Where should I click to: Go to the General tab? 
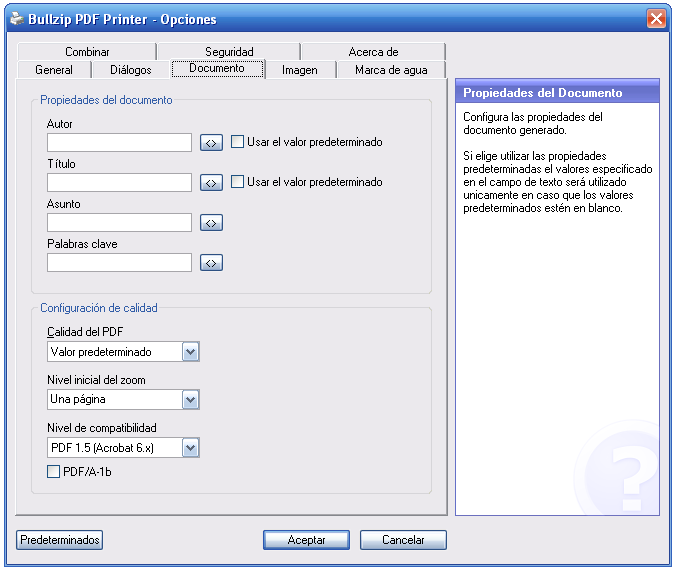point(54,70)
